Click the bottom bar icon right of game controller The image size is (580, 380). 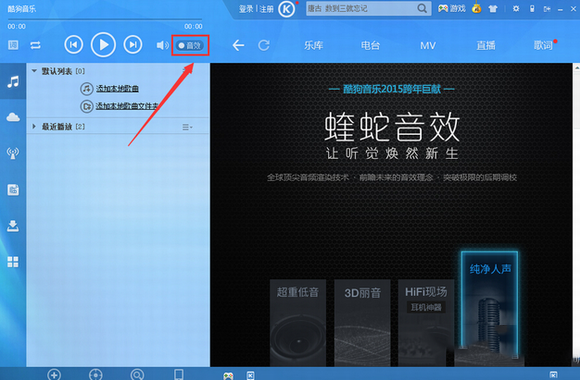click(250, 376)
